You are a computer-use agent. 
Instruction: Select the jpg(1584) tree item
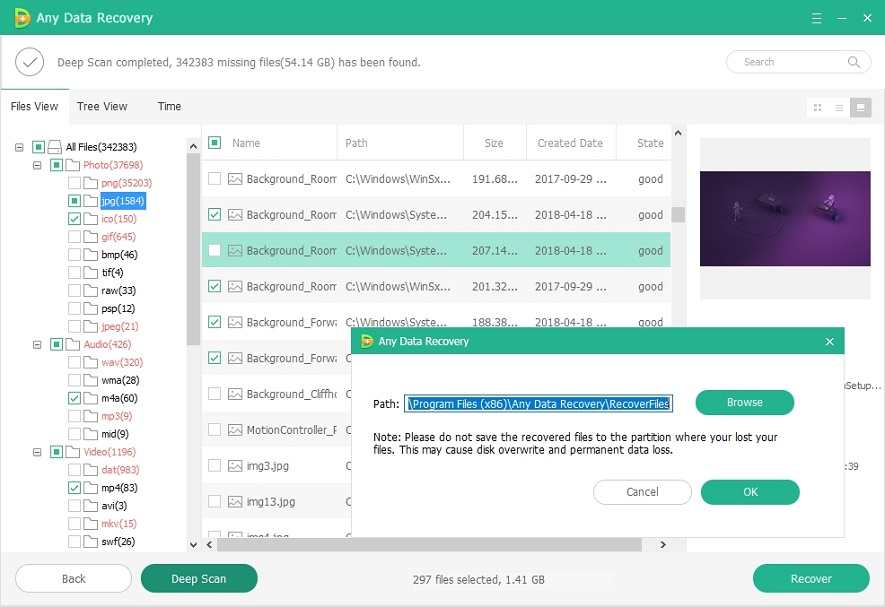pyautogui.click(x=123, y=200)
